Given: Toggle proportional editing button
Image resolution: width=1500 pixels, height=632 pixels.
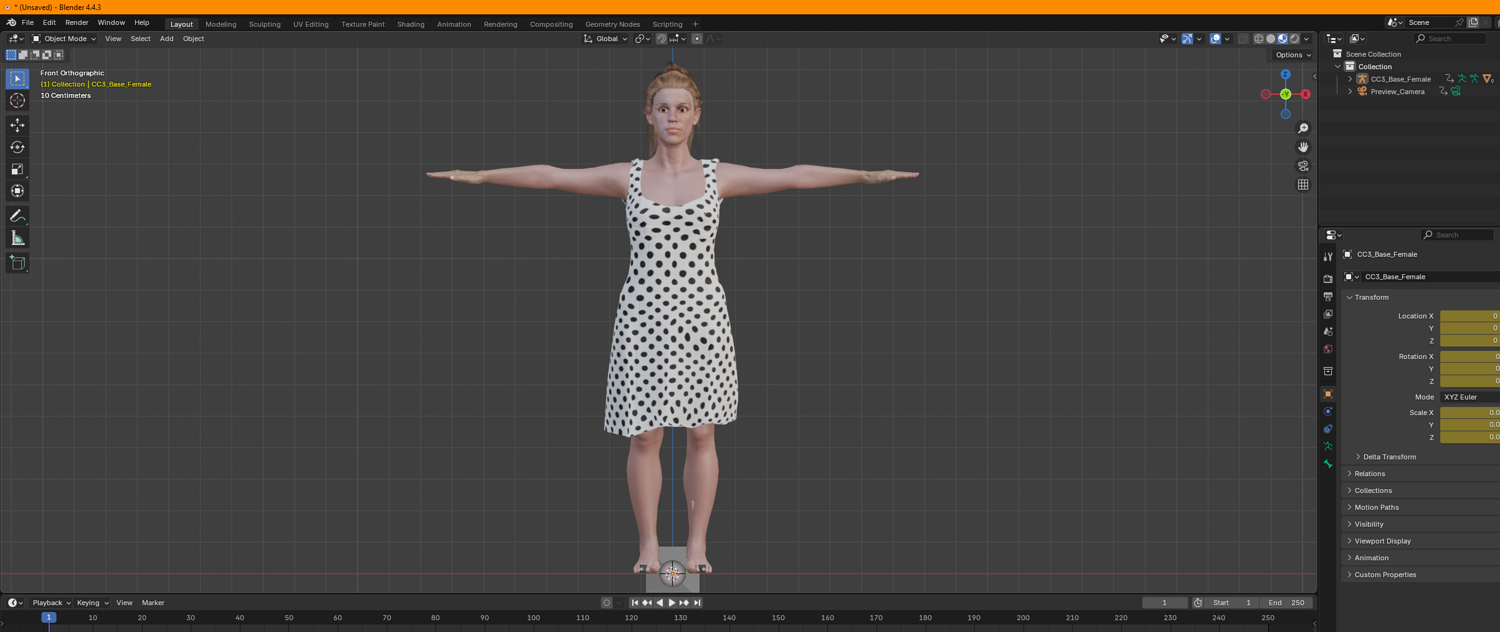Looking at the screenshot, I should tap(697, 39).
